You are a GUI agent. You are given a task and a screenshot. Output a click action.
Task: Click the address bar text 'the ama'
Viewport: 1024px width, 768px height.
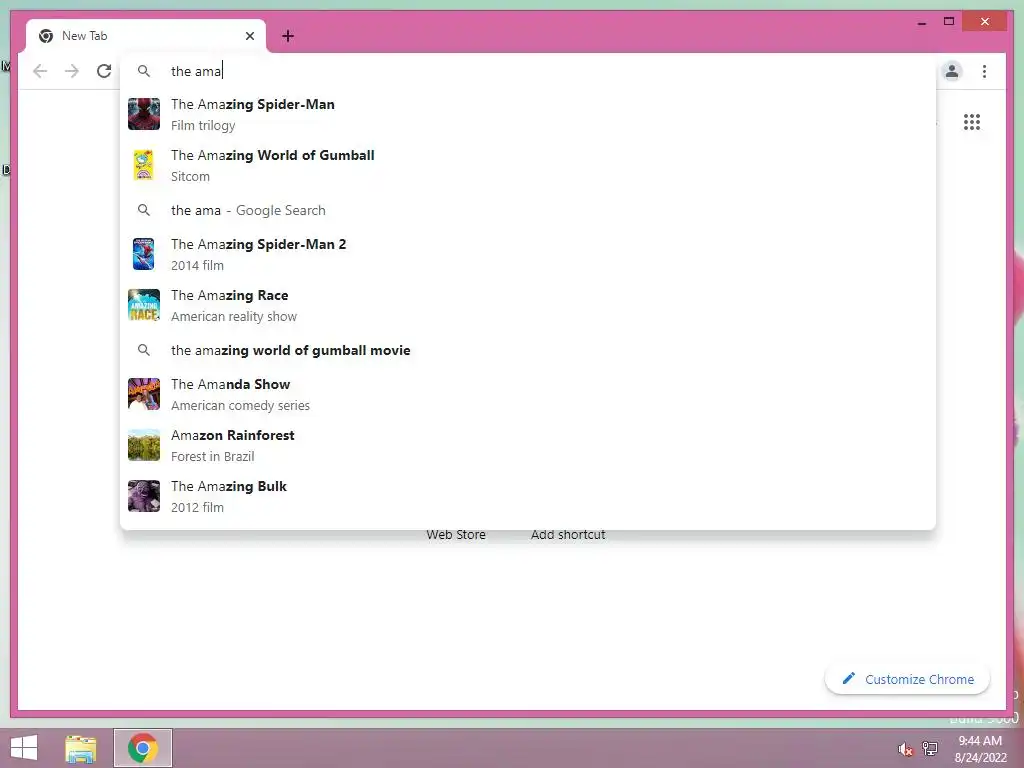196,71
